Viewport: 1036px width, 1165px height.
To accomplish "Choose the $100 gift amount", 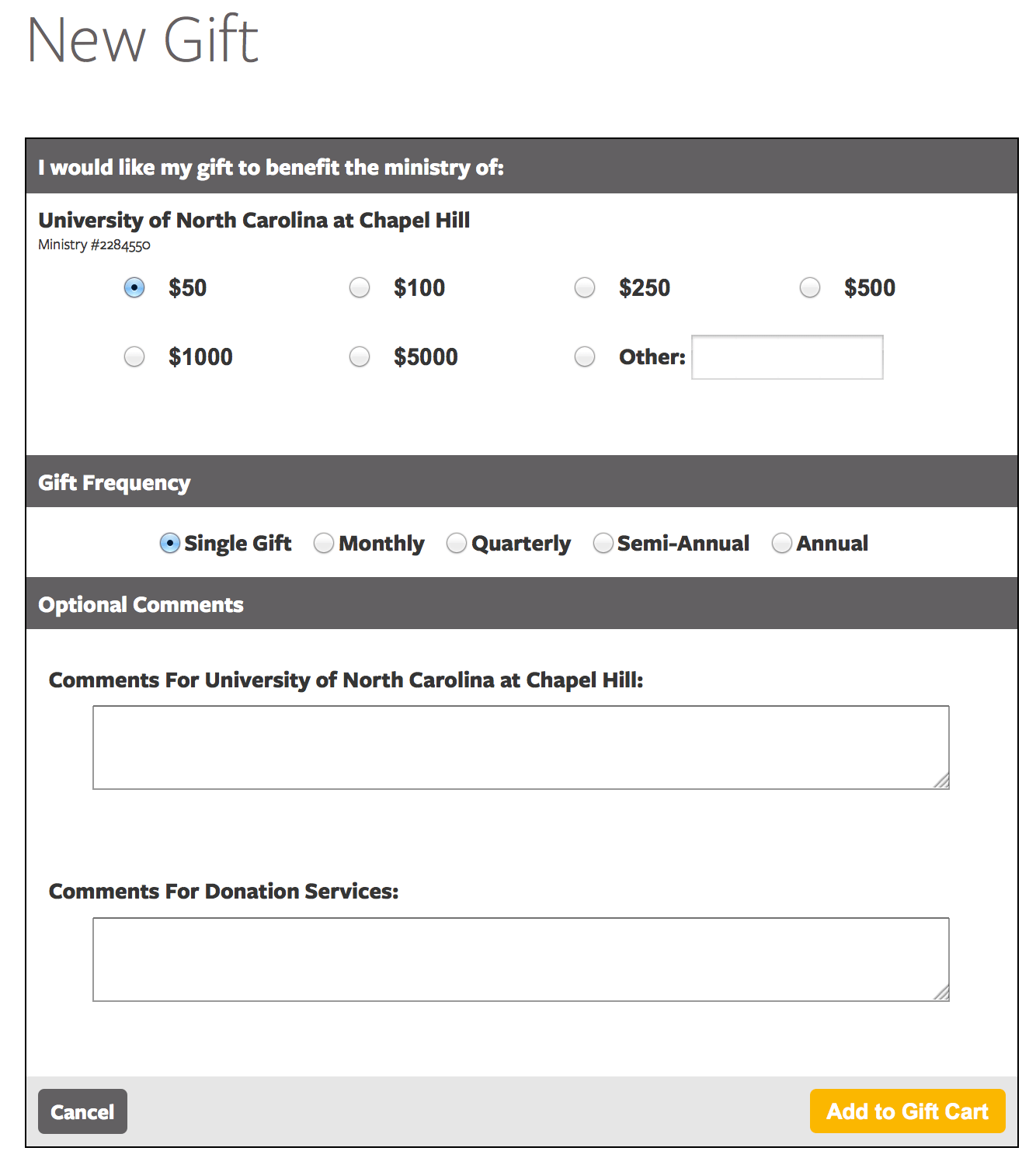I will point(360,287).
